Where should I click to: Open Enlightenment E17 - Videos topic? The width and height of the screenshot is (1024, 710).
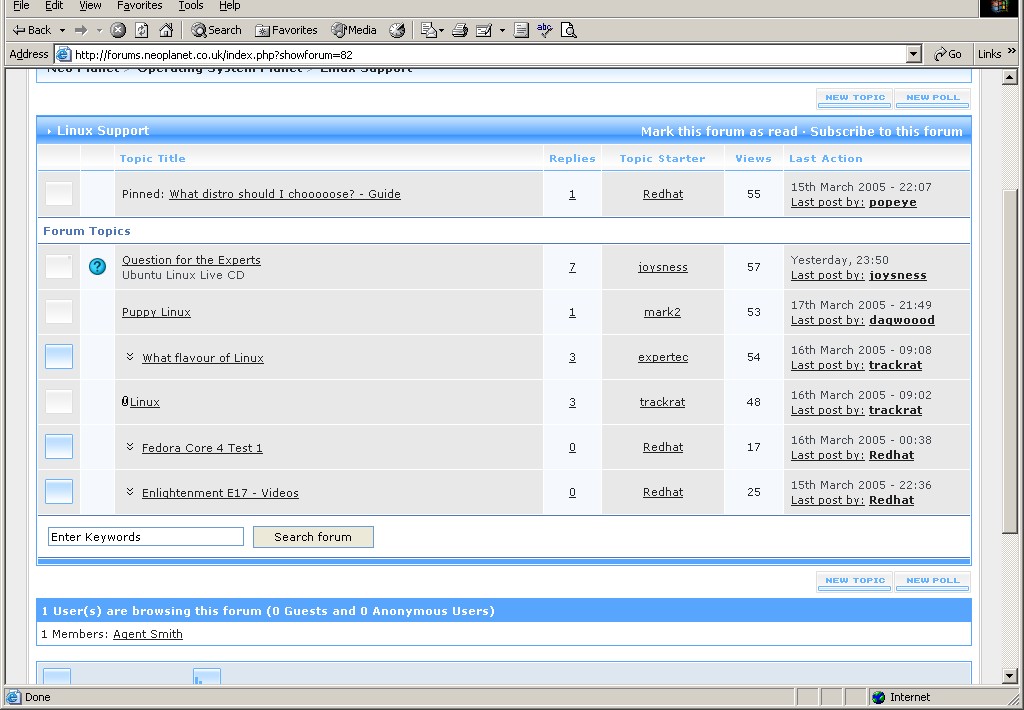pos(220,493)
